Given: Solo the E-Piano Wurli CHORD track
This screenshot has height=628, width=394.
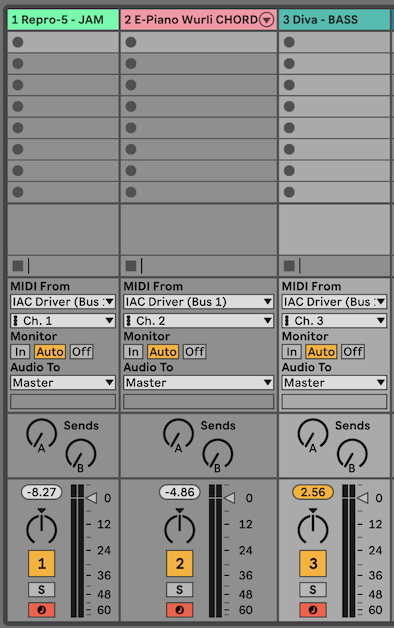Looking at the screenshot, I should pos(179,590).
